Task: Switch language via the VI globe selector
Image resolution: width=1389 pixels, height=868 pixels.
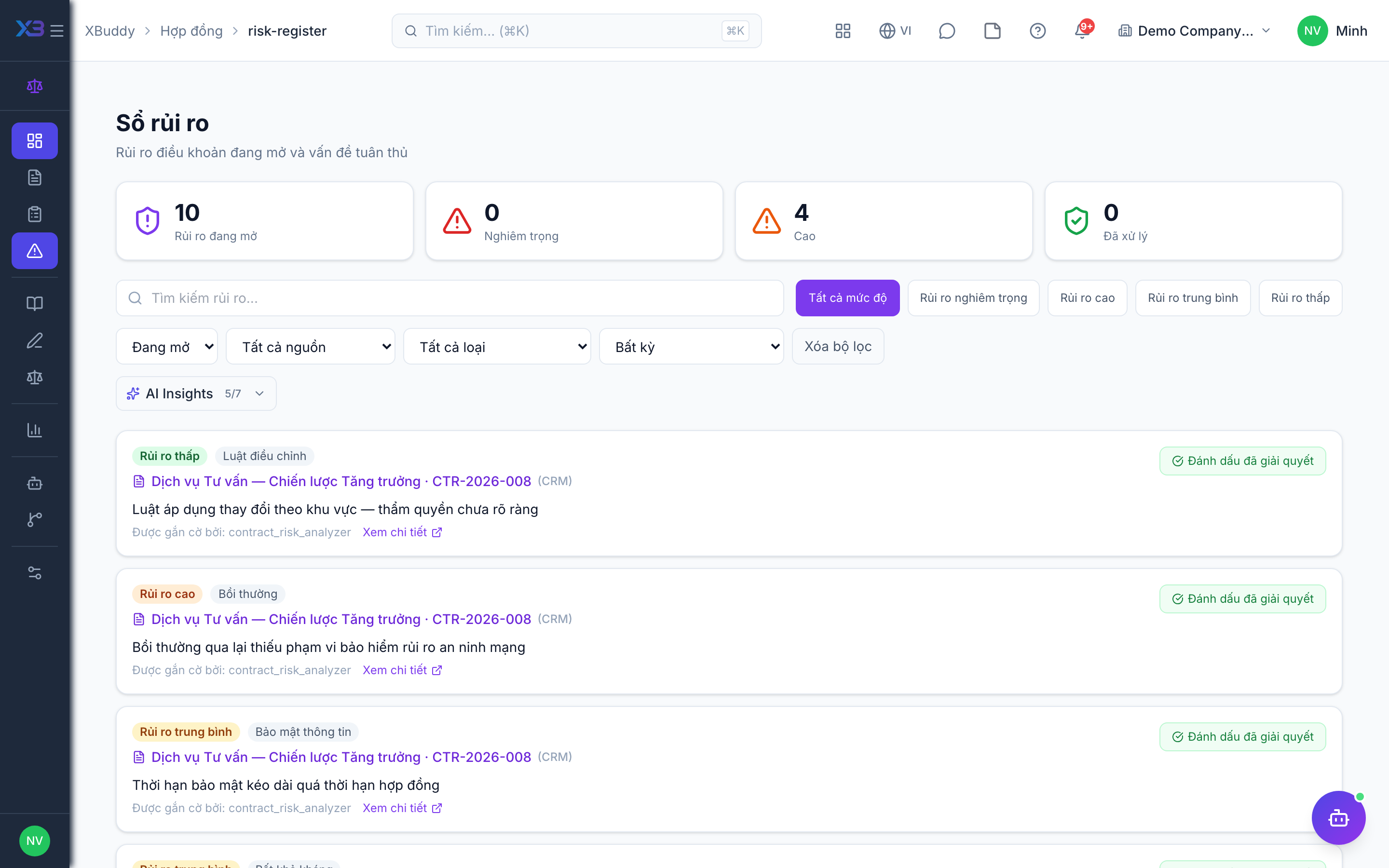Action: click(x=895, y=31)
